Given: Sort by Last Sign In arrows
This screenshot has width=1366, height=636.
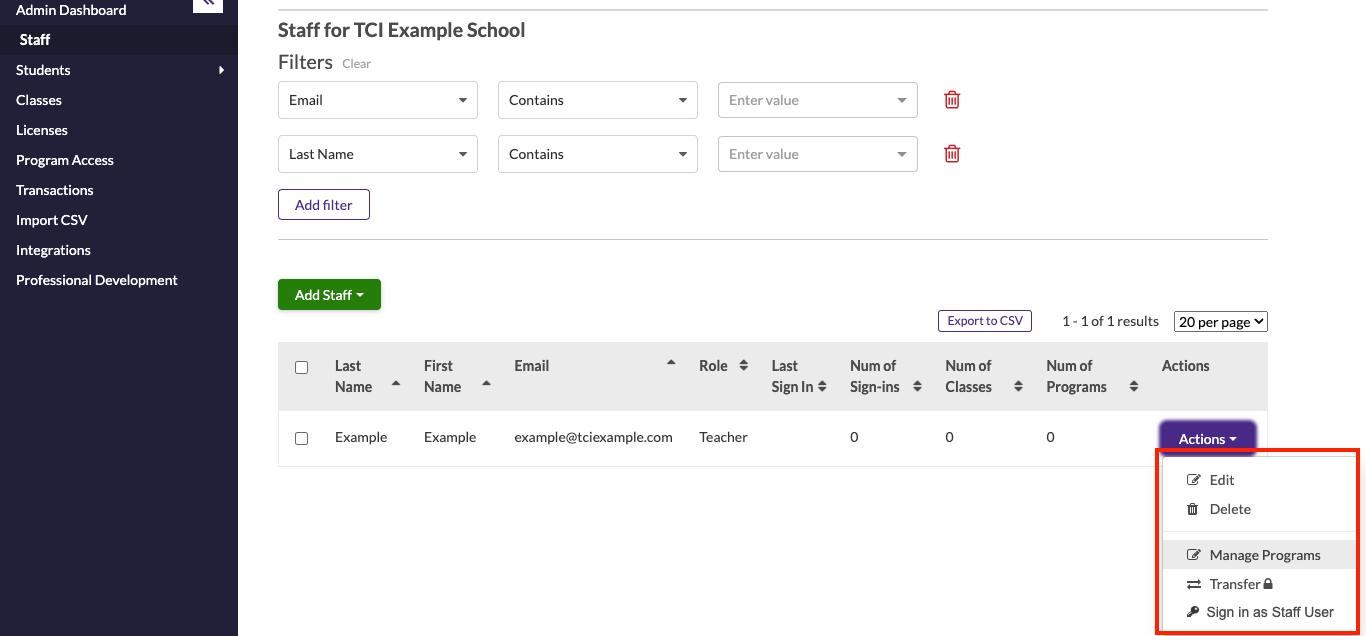Looking at the screenshot, I should click(822, 387).
